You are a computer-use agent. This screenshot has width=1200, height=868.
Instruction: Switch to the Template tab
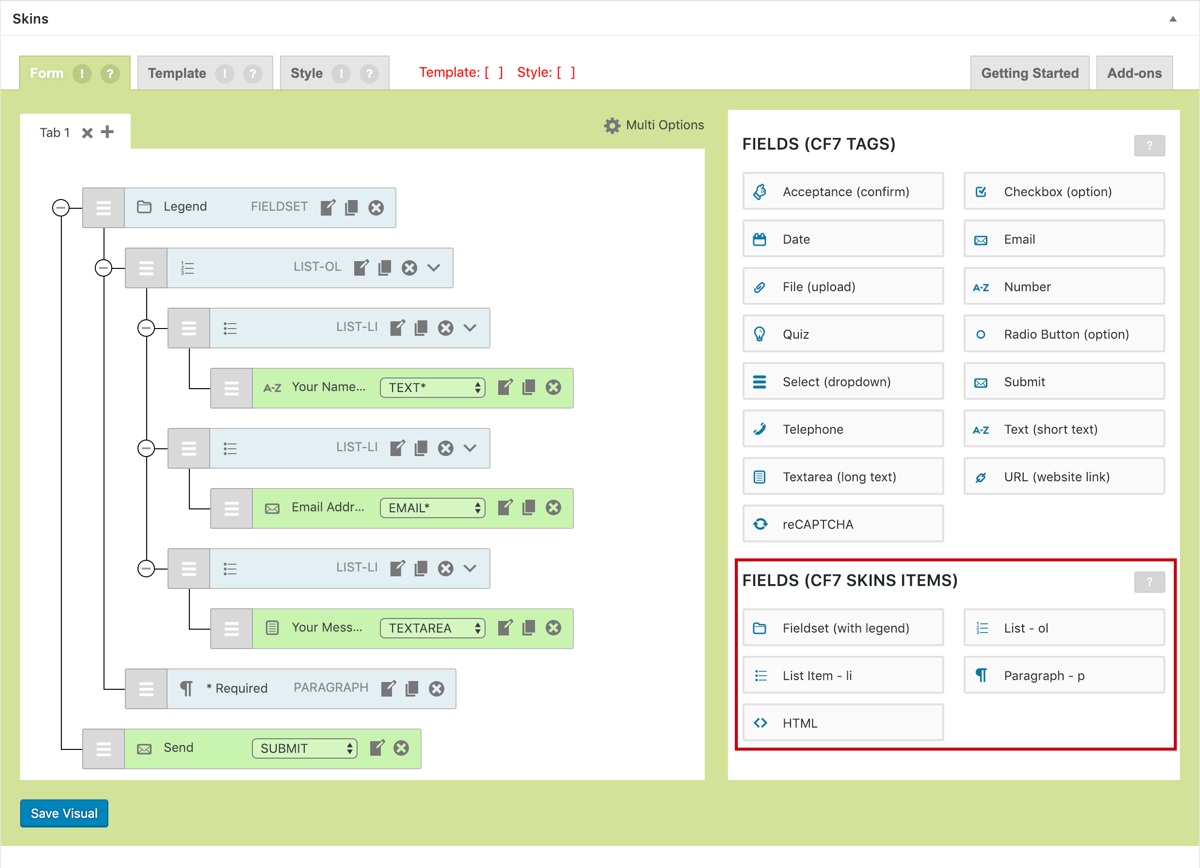point(177,73)
